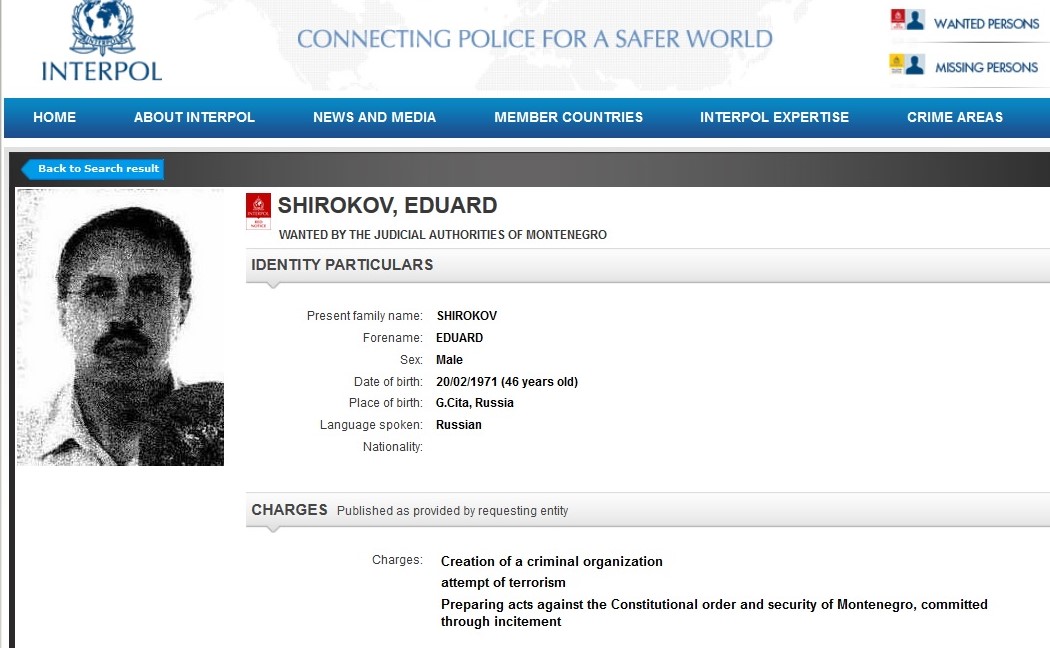Image resolution: width=1050 pixels, height=648 pixels.
Task: Click the Connecting Police slogan banner
Action: tap(534, 39)
